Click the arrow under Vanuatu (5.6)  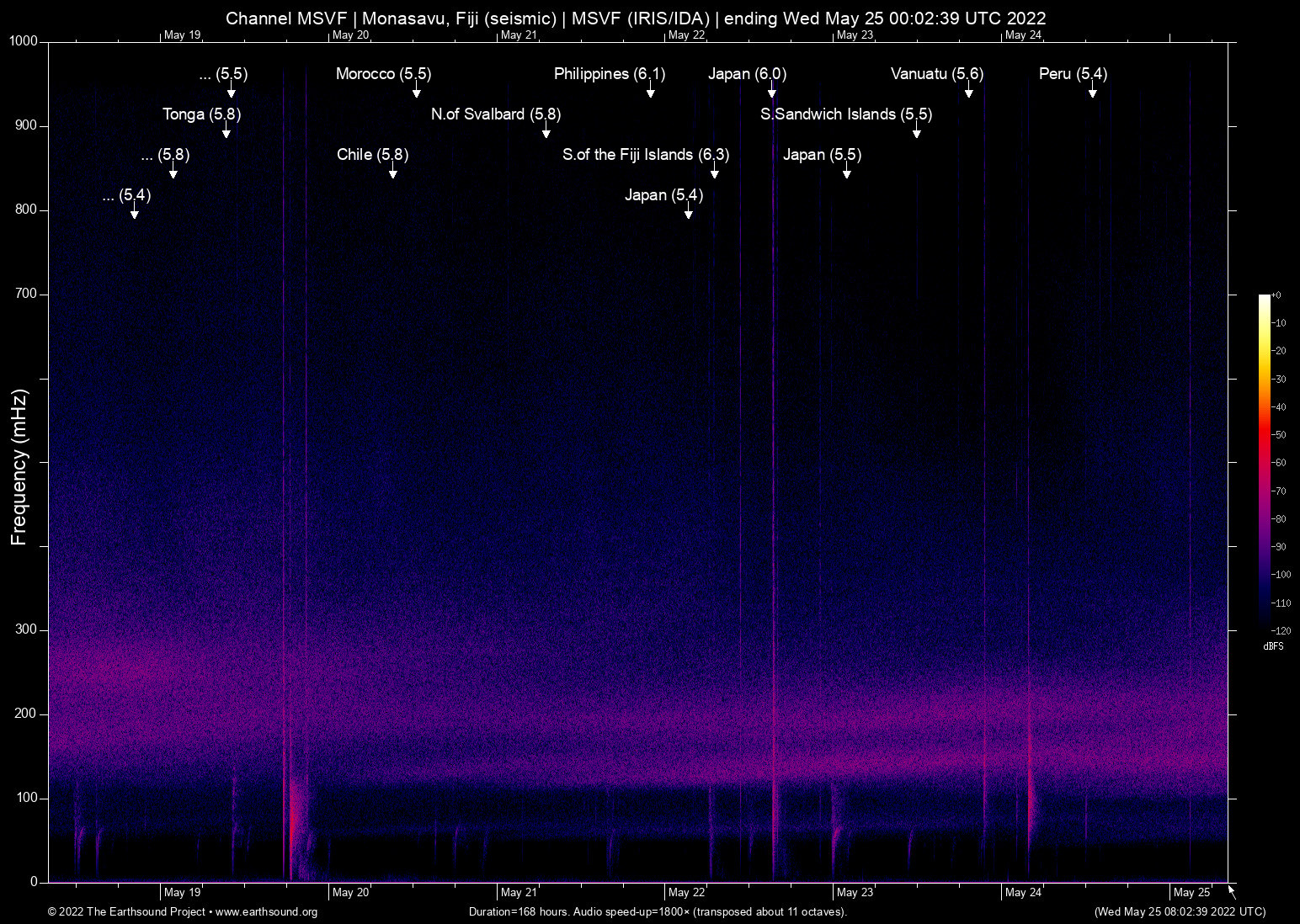tap(968, 92)
